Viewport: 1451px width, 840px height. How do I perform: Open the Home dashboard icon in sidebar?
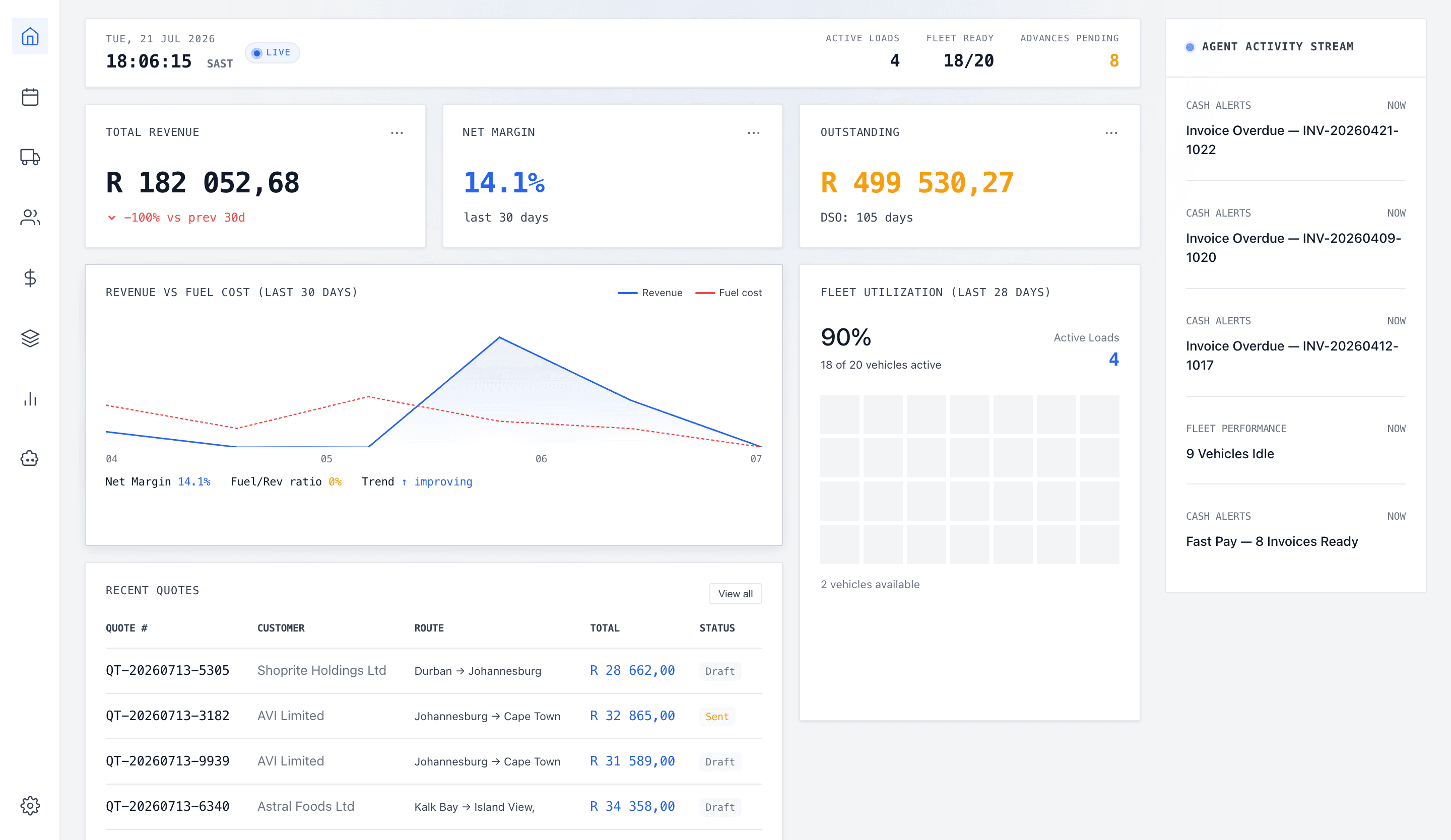(x=30, y=37)
